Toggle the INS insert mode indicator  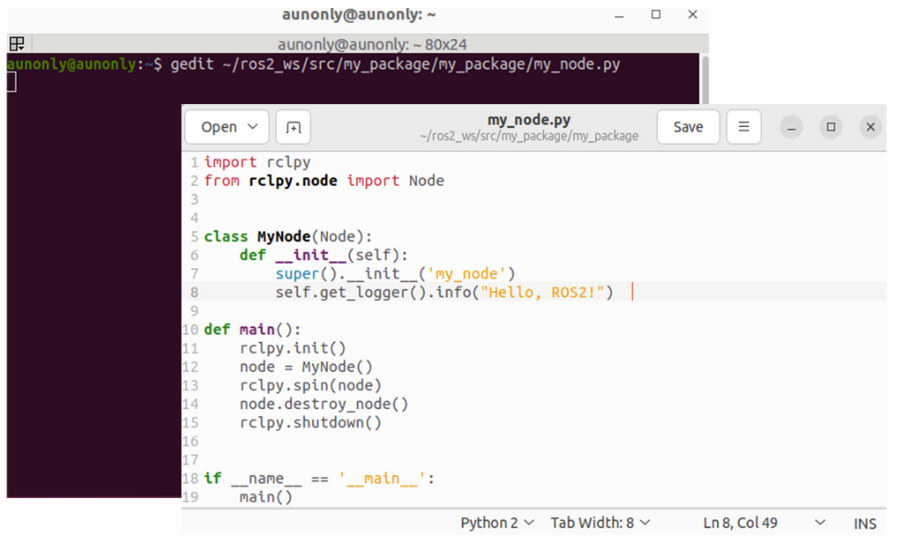tap(864, 523)
